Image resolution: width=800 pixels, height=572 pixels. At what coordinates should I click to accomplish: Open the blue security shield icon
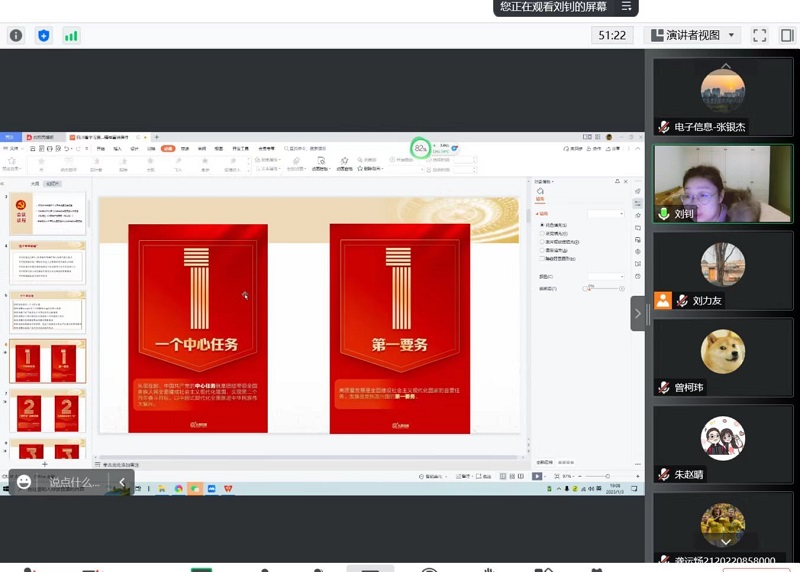point(44,36)
